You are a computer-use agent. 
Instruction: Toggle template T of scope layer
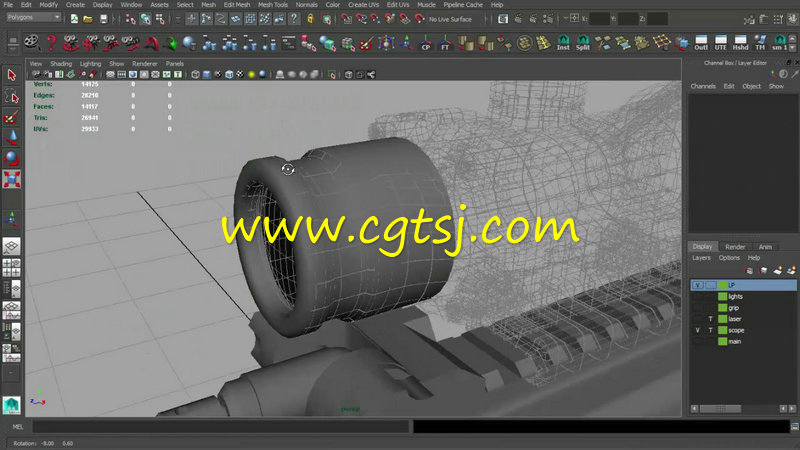pos(710,330)
